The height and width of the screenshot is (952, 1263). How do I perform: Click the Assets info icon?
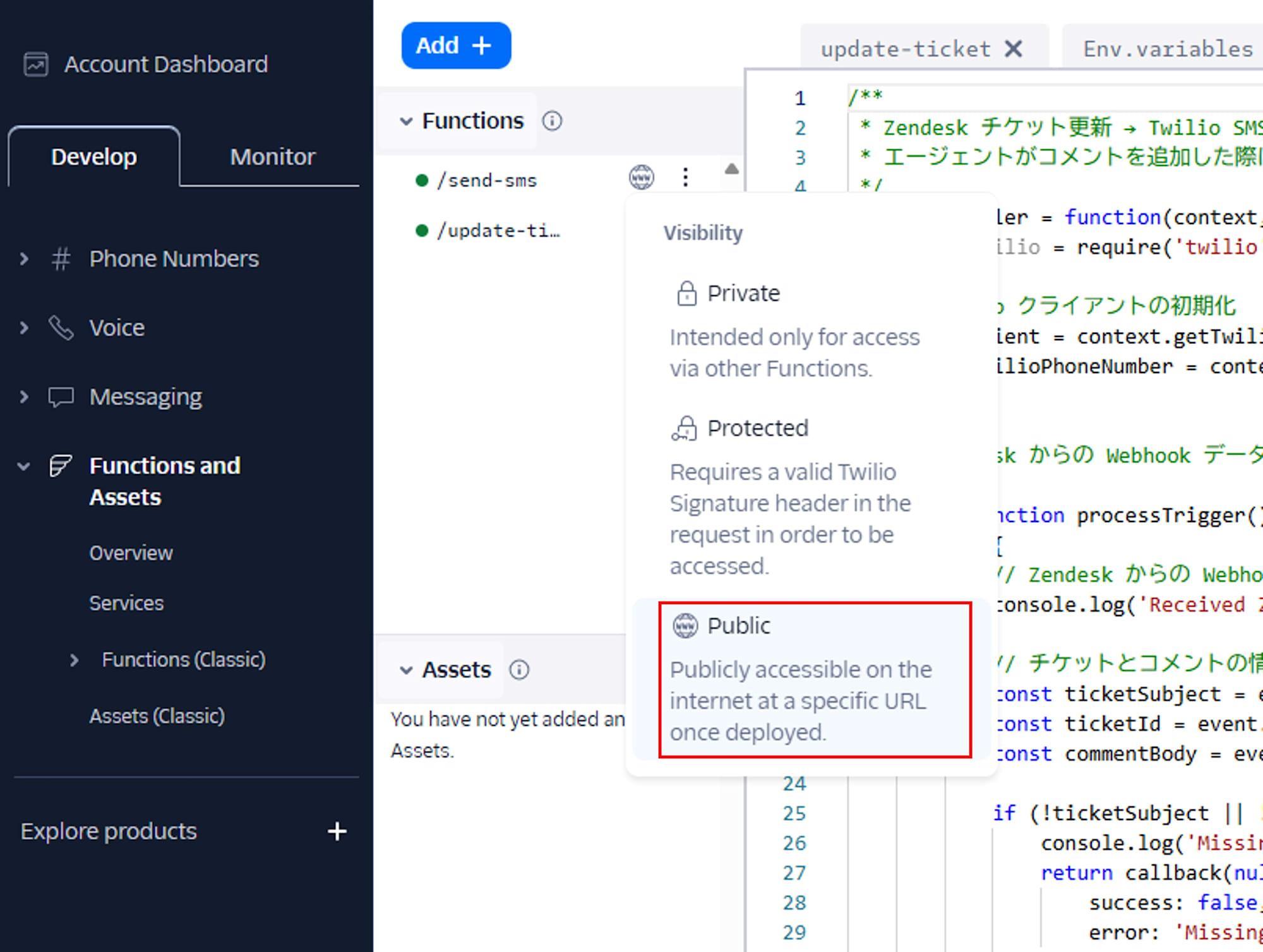coord(519,669)
